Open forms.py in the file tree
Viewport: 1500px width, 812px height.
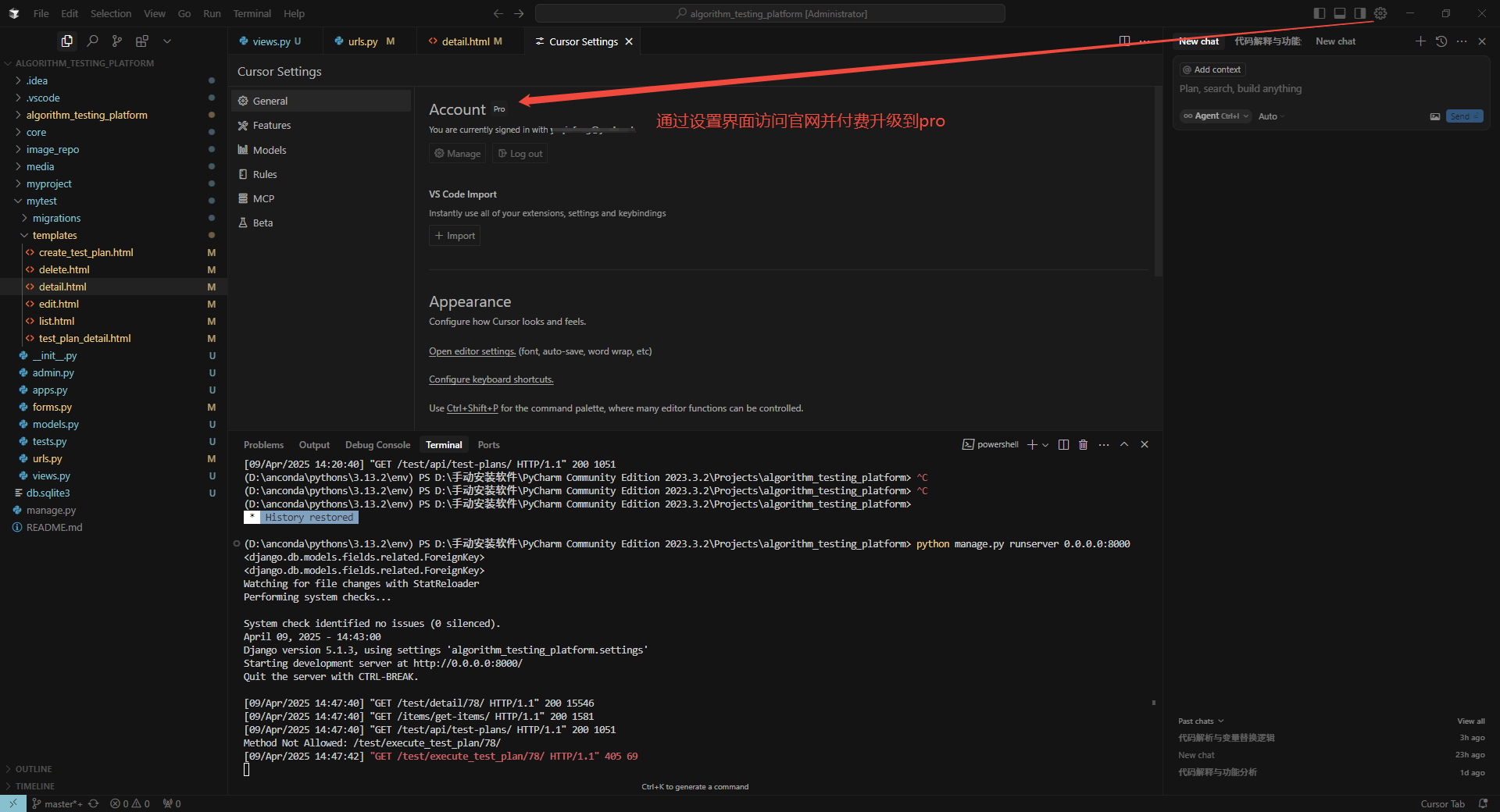click(x=114, y=407)
